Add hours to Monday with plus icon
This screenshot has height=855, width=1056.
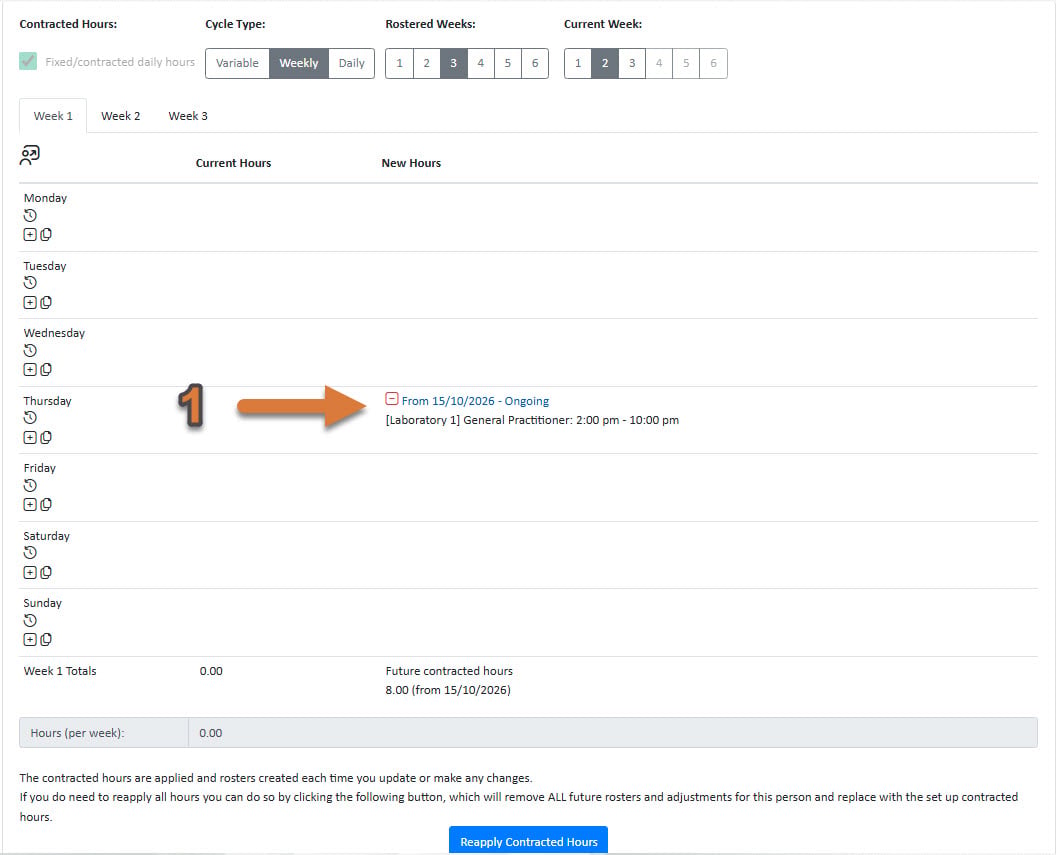point(30,234)
